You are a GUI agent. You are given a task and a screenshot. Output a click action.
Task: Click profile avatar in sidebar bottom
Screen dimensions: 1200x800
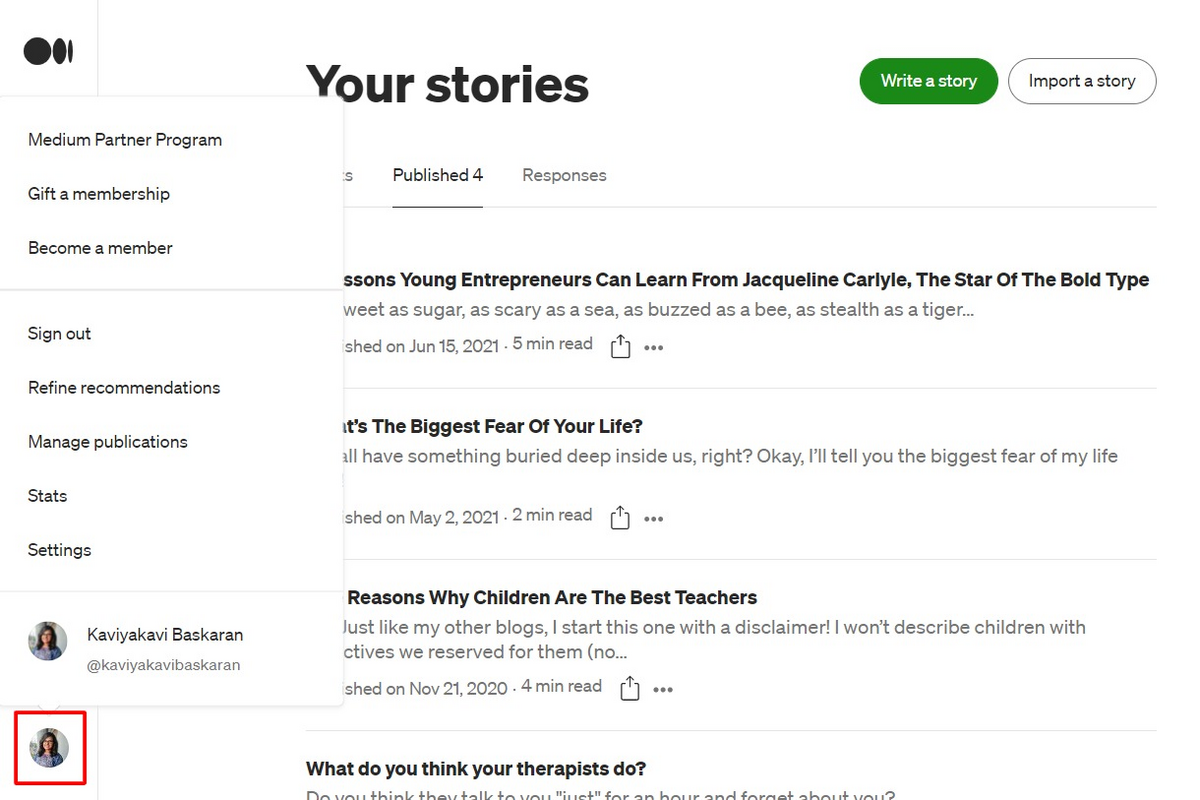point(49,747)
